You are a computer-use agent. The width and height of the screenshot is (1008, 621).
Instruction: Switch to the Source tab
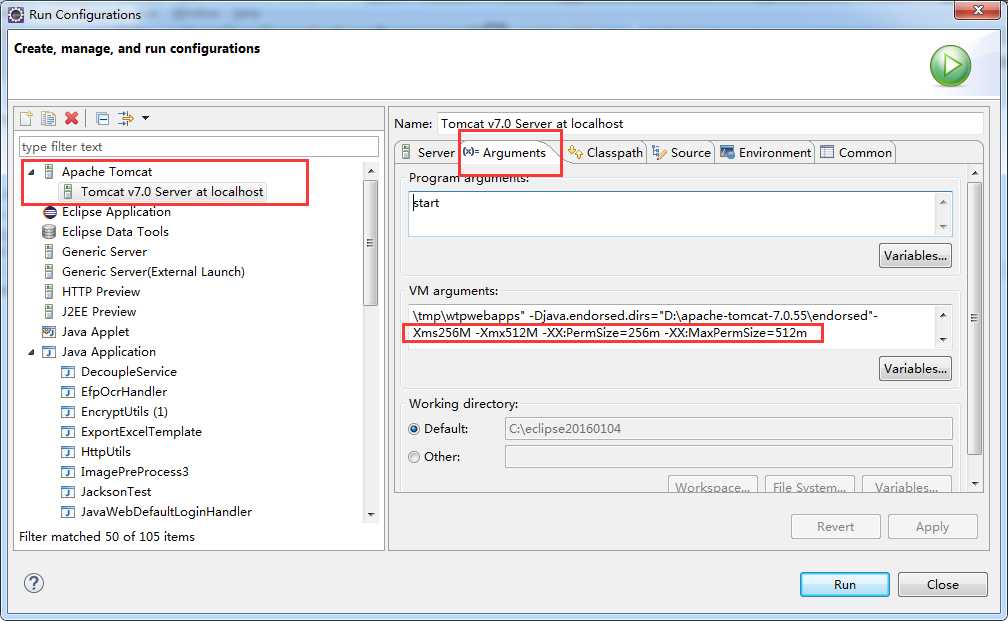681,152
